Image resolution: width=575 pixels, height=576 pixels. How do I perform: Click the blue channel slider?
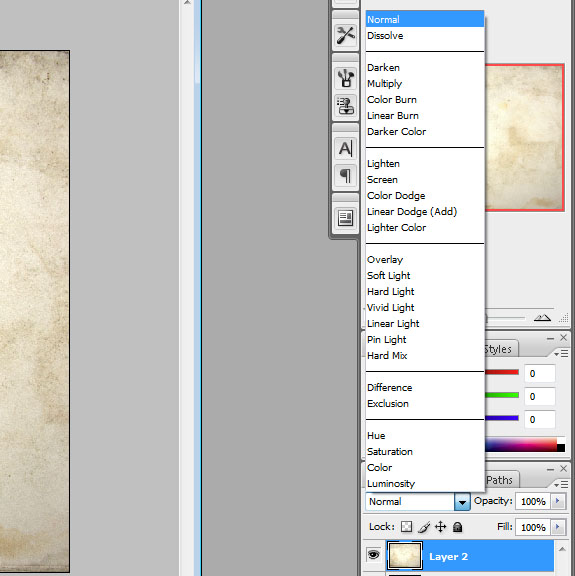(x=502, y=418)
